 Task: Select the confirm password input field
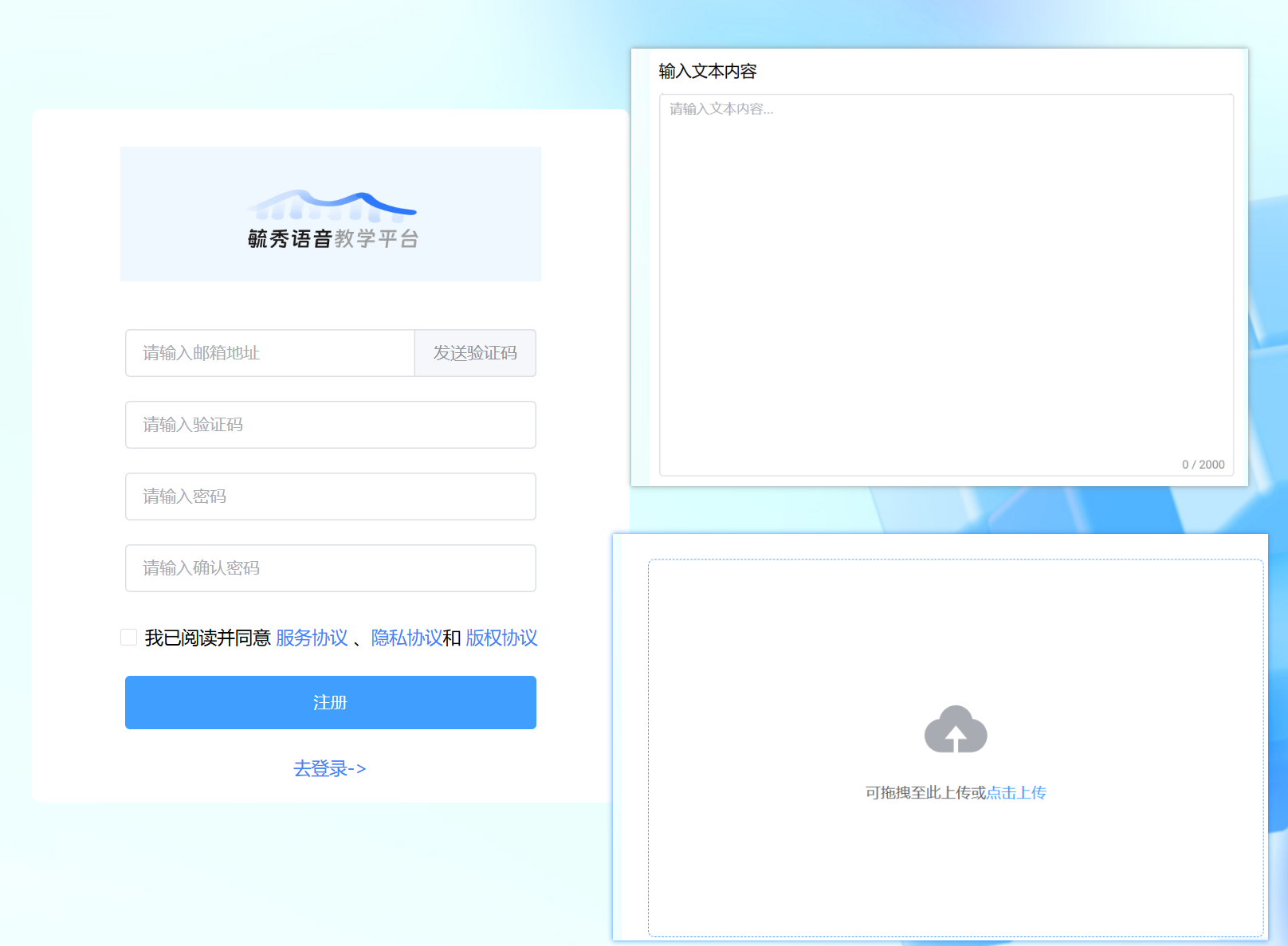(x=330, y=568)
